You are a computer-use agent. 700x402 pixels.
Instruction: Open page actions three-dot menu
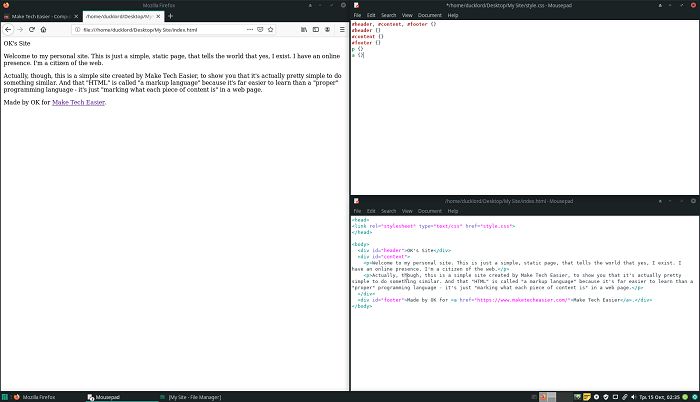[x=250, y=29]
